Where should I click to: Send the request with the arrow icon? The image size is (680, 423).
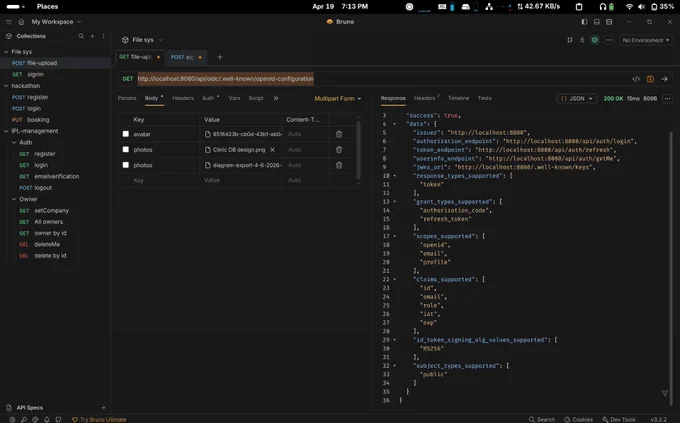pos(664,79)
